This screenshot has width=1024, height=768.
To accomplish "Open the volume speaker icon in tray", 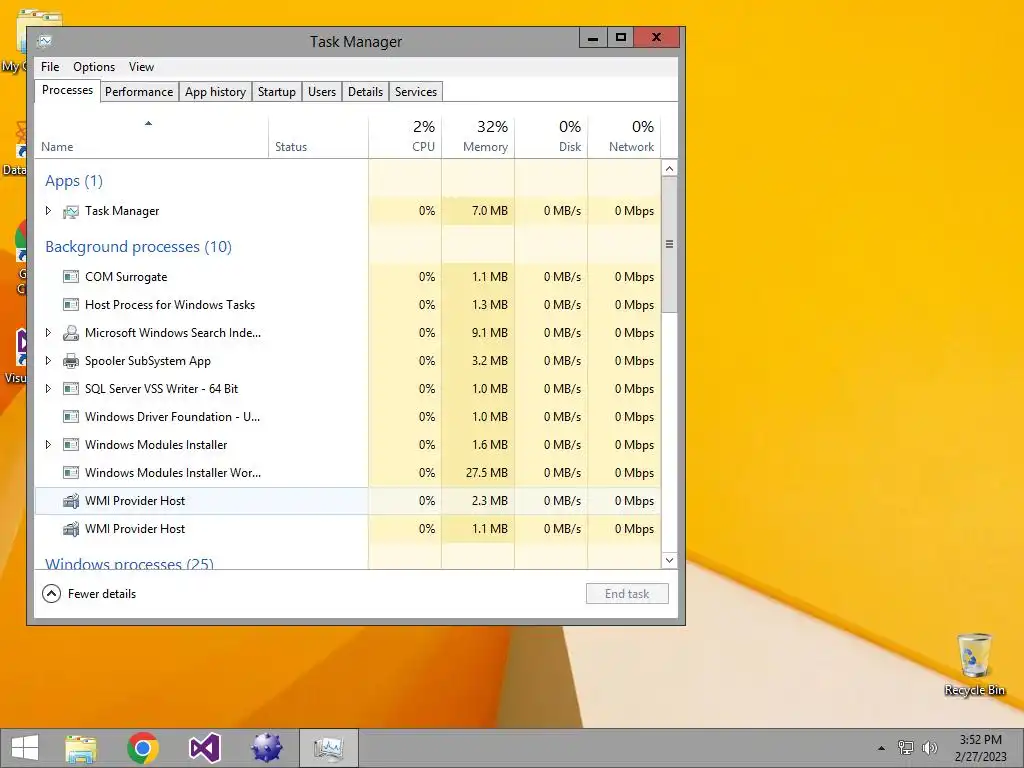I will pos(929,748).
